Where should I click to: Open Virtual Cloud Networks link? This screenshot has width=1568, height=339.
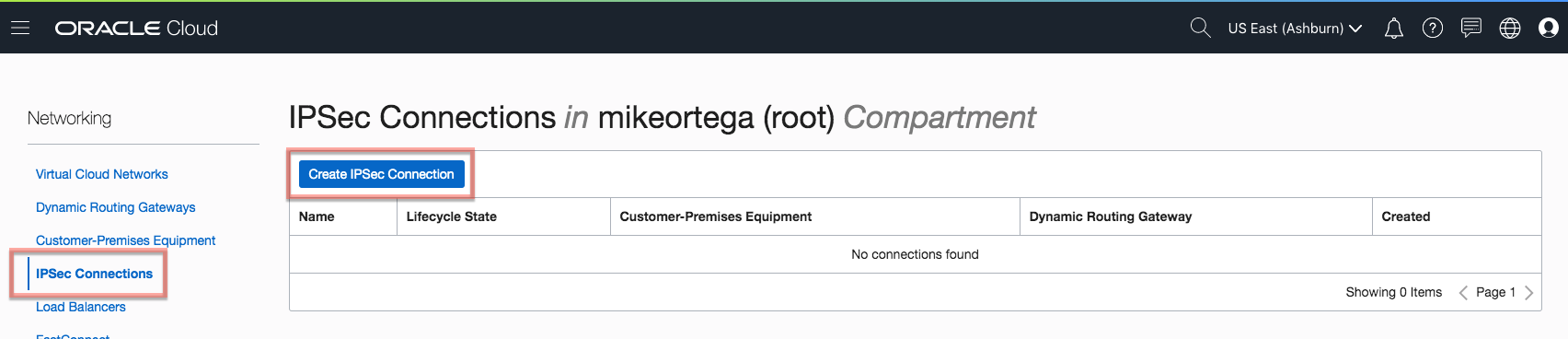pos(102,174)
